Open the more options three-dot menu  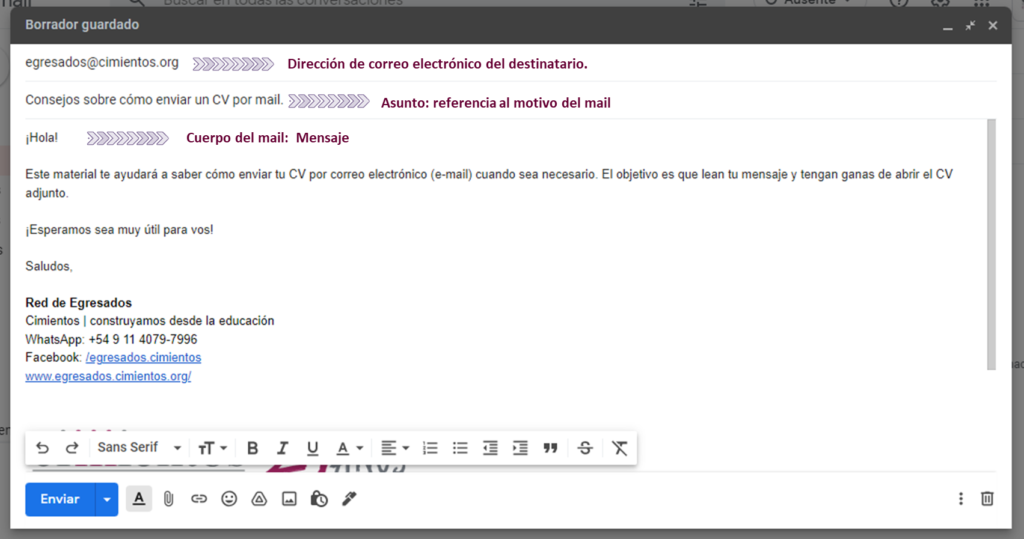point(961,498)
